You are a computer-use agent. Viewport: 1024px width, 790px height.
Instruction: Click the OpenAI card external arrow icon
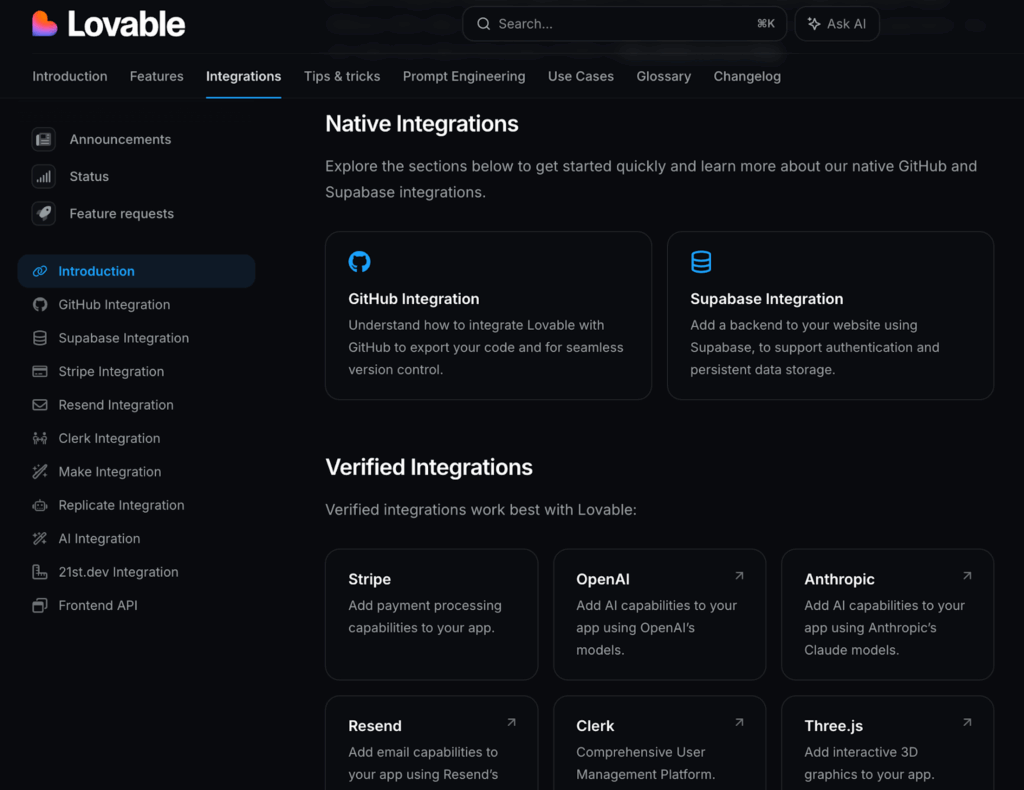click(739, 576)
